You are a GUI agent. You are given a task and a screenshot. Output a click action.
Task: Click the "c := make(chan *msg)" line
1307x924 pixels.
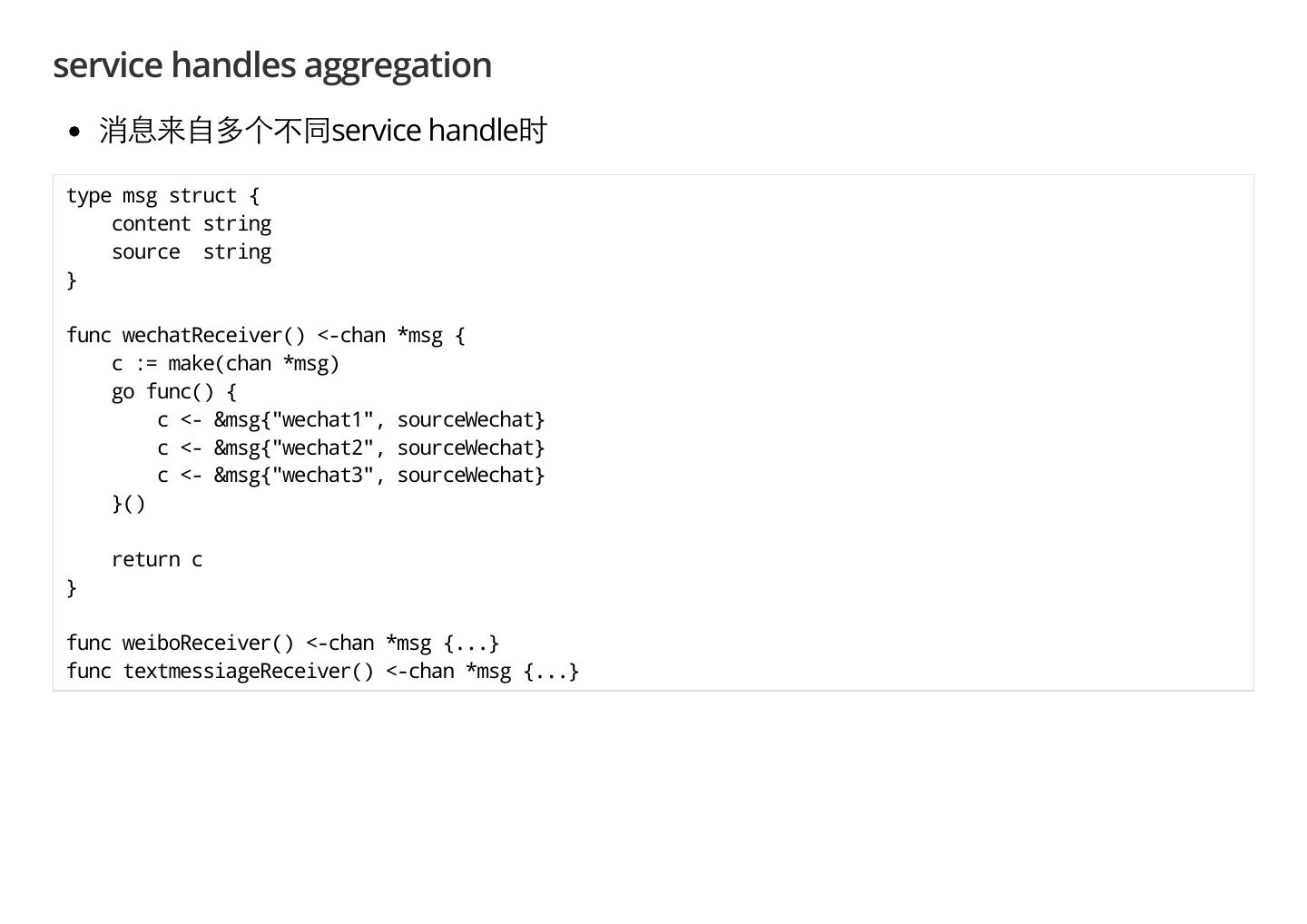click(225, 364)
